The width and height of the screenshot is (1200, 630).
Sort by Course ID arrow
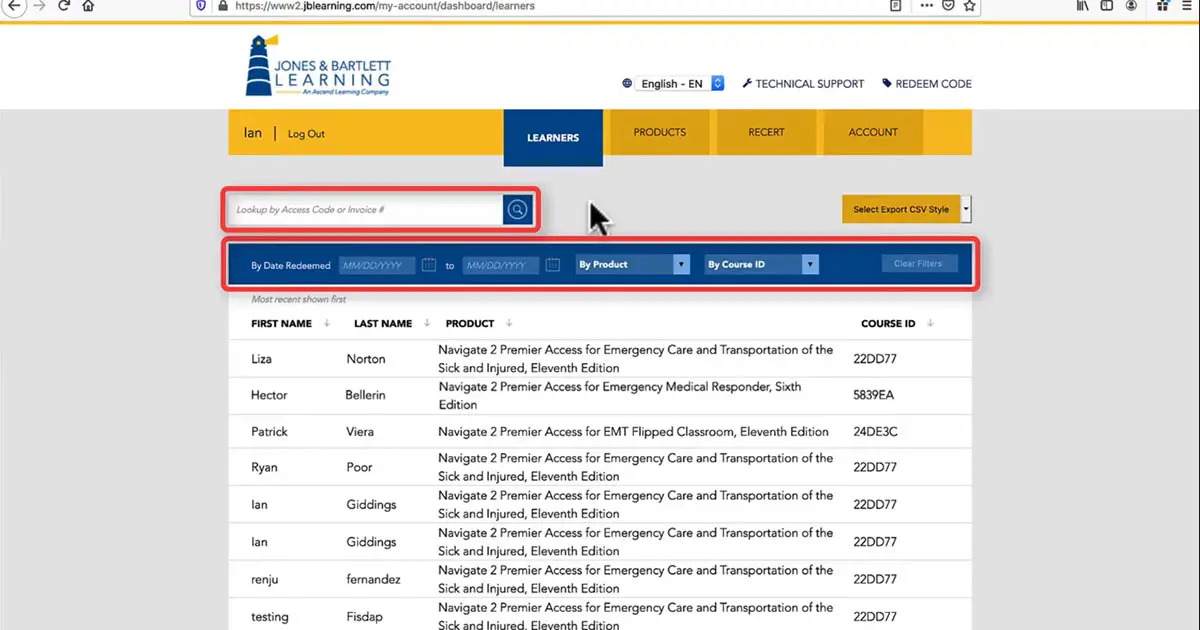(x=930, y=323)
